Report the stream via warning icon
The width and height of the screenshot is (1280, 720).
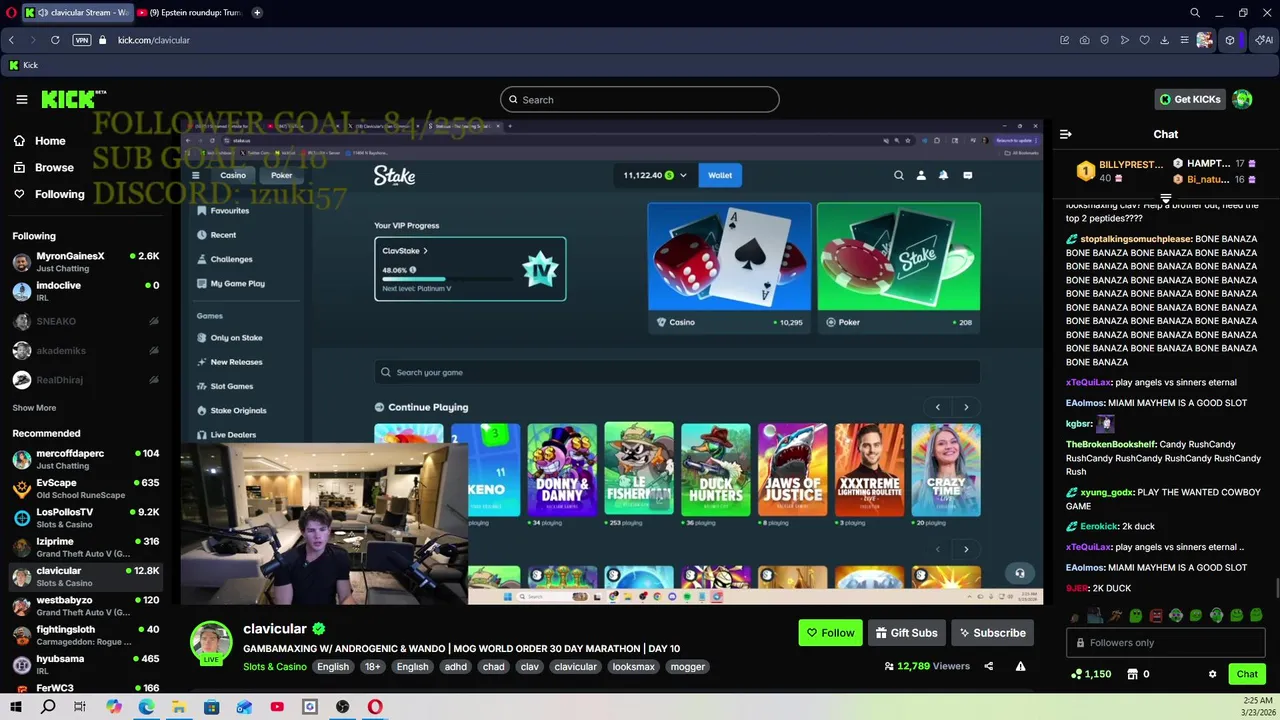click(1020, 666)
